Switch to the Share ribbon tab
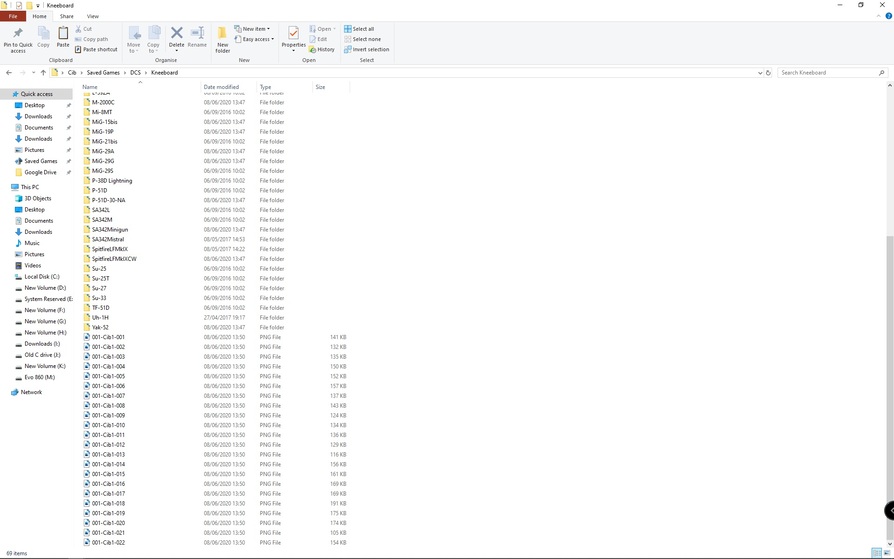This screenshot has height=559, width=894. pyautogui.click(x=67, y=16)
